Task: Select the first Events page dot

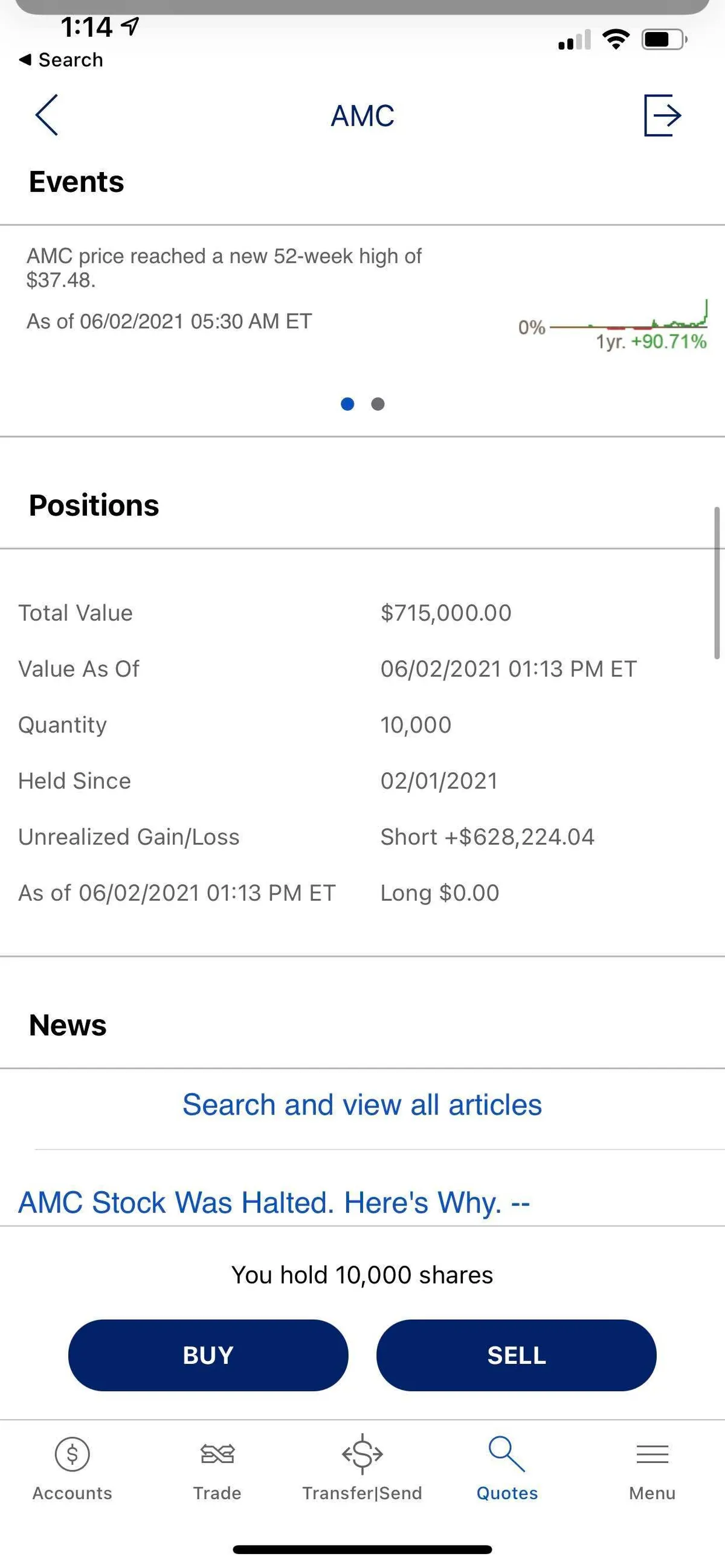Action: coord(347,403)
